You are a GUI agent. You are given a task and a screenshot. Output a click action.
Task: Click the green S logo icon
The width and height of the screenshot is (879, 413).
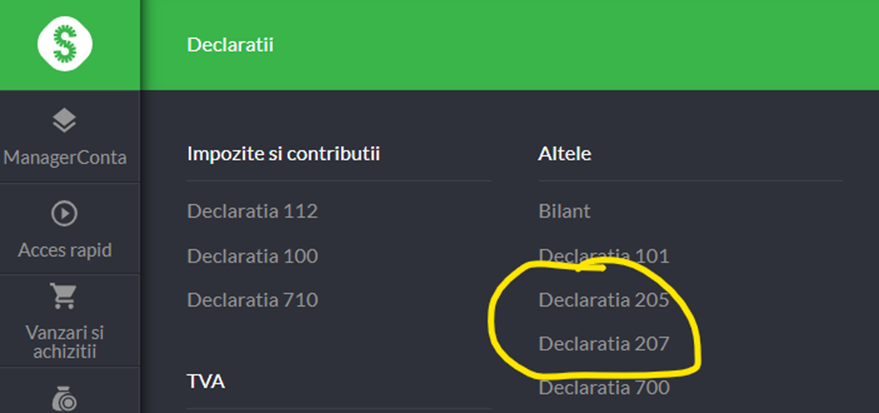coord(65,44)
